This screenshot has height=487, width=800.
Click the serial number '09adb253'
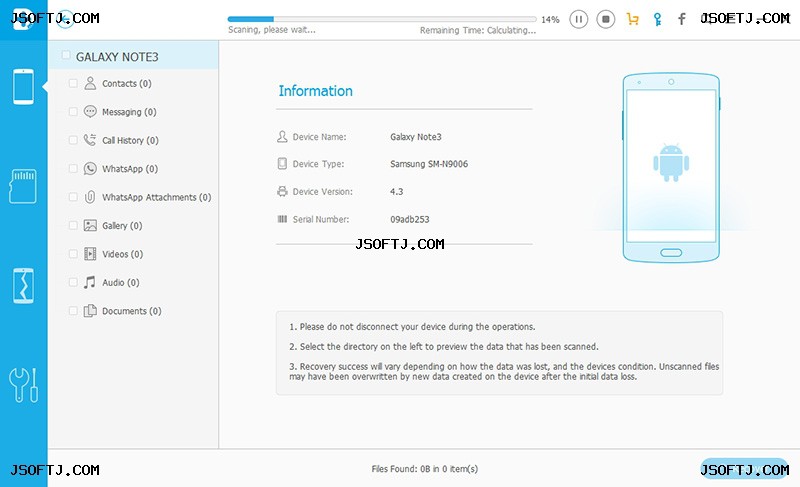(410, 219)
